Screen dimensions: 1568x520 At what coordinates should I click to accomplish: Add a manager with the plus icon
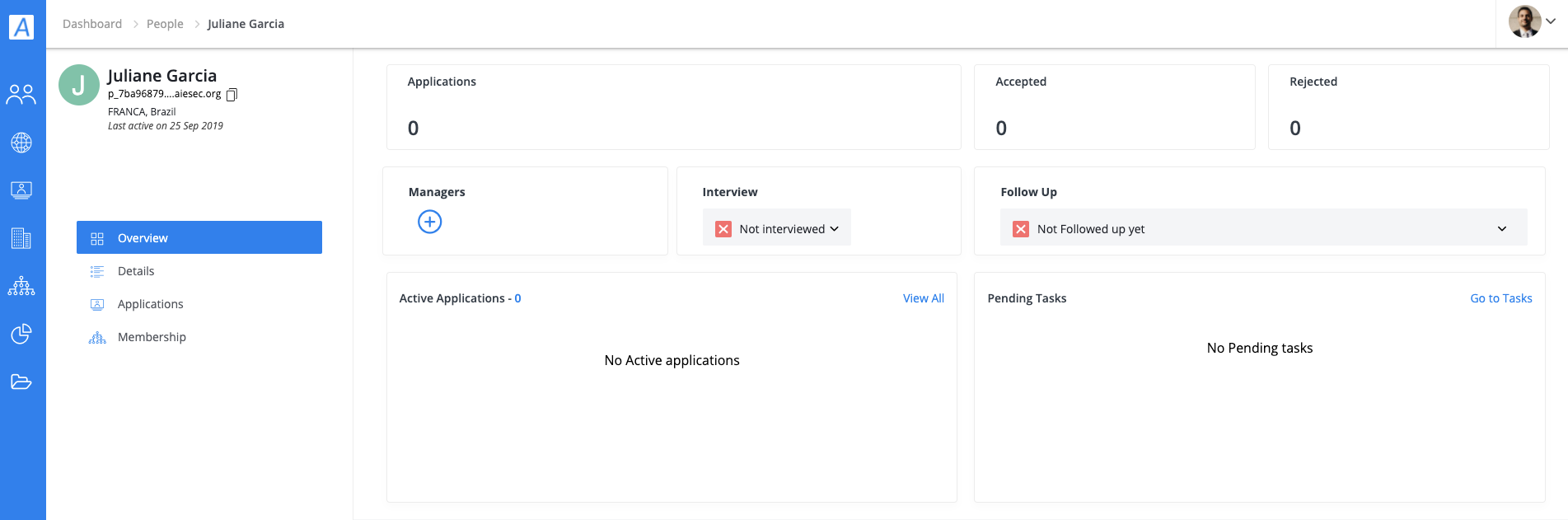click(430, 222)
